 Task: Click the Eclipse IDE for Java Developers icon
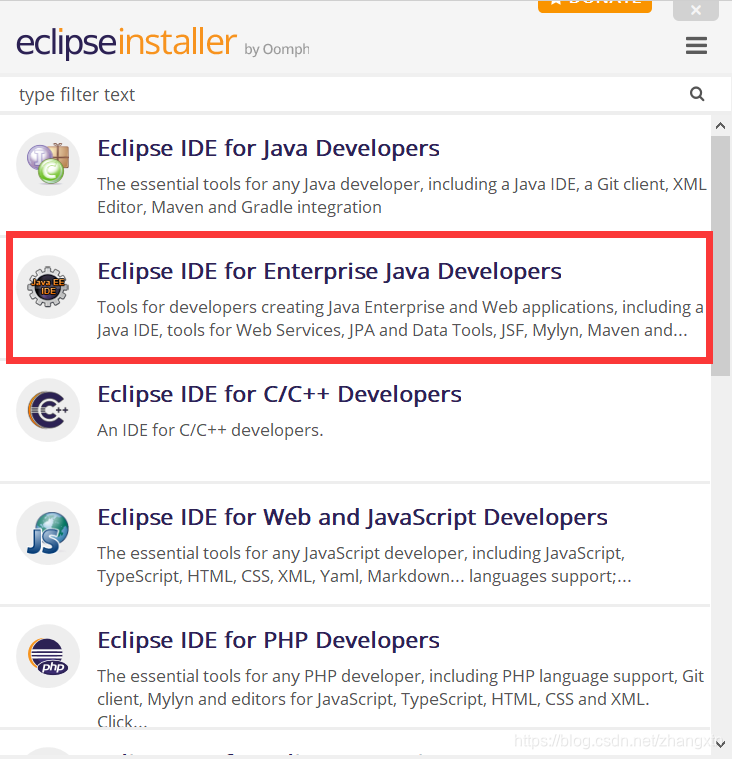point(48,164)
